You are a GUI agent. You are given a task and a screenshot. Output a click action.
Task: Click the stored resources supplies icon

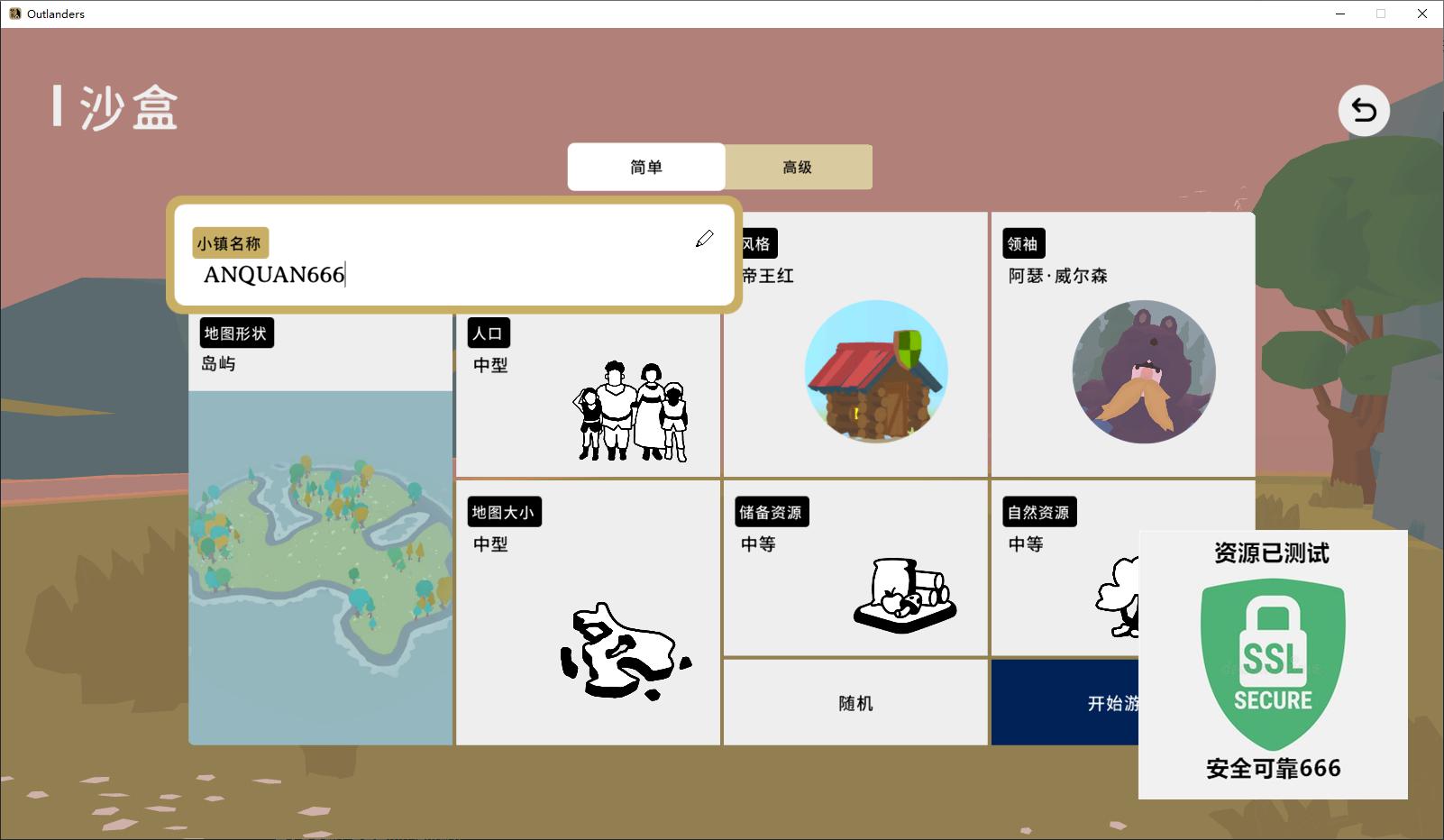tap(904, 594)
